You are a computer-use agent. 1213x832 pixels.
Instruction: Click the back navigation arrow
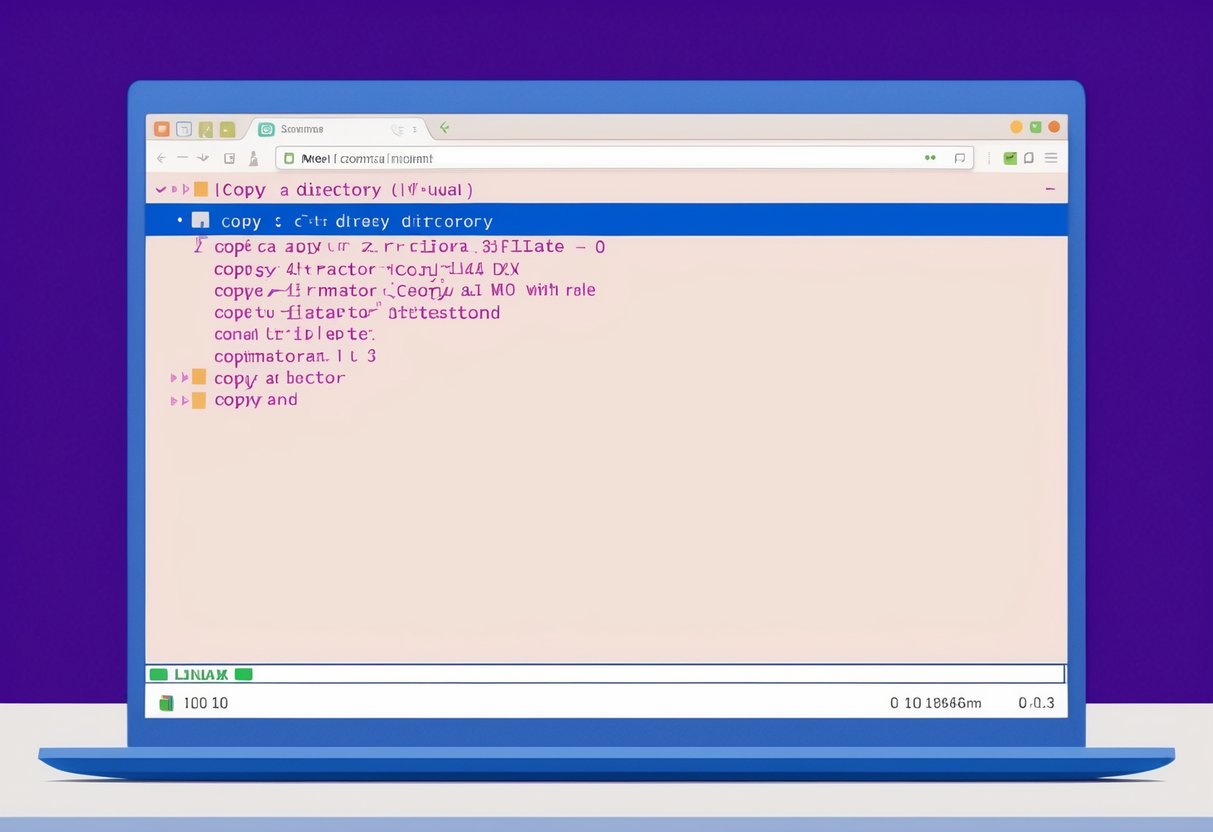[159, 157]
